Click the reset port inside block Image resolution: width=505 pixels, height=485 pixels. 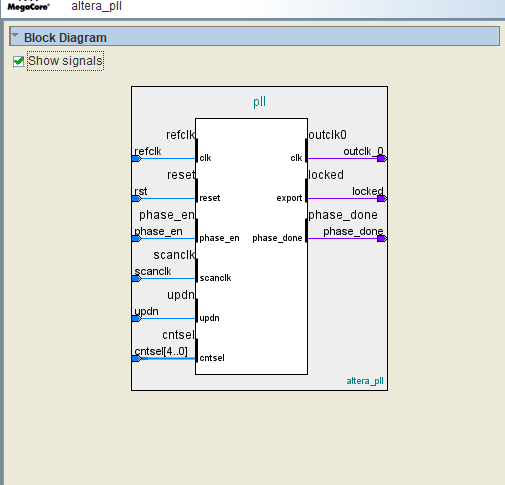point(210,198)
